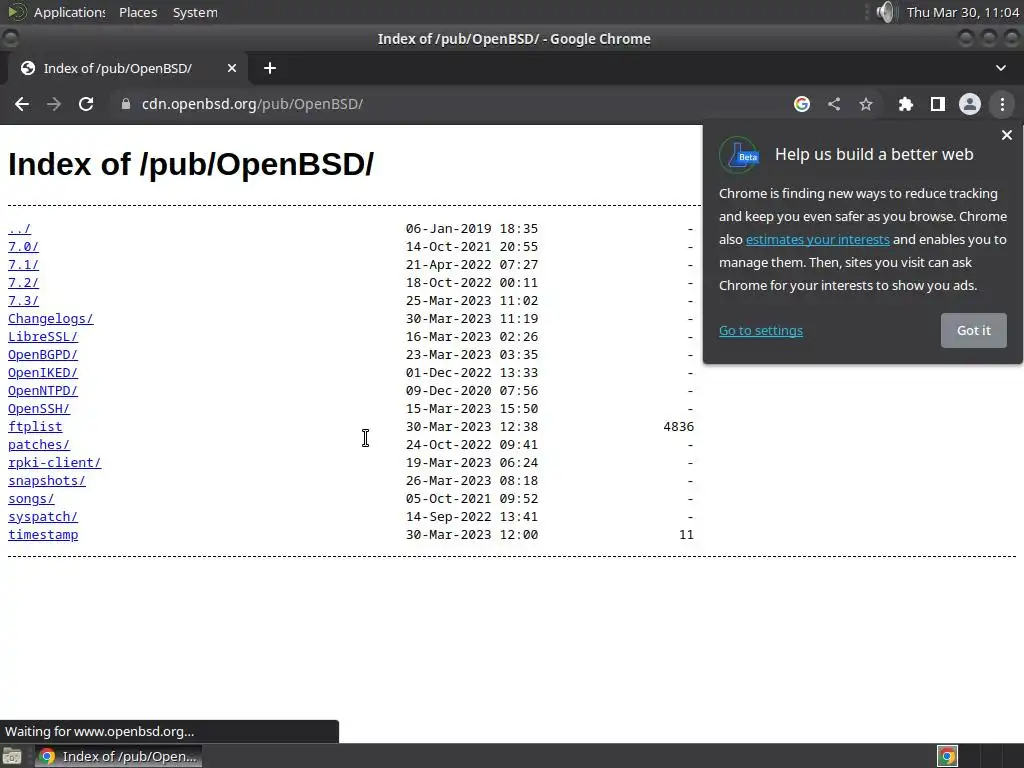Click the timestamp size value 11
1024x768 pixels.
[x=686, y=535]
